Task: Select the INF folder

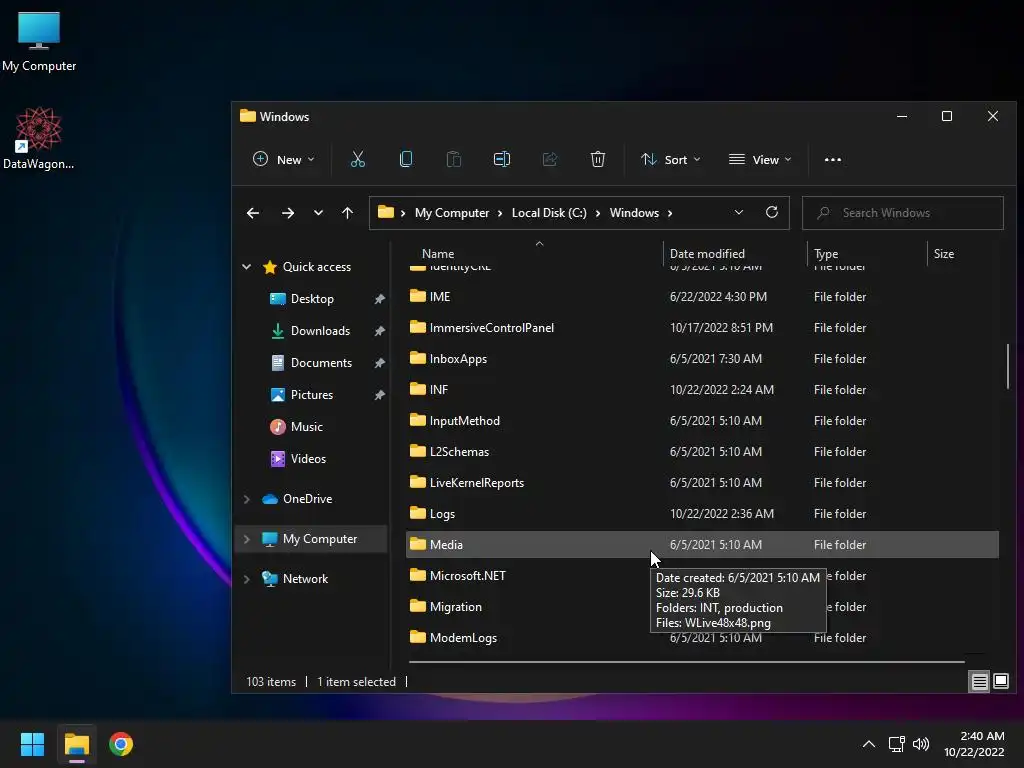Action: tap(702, 389)
